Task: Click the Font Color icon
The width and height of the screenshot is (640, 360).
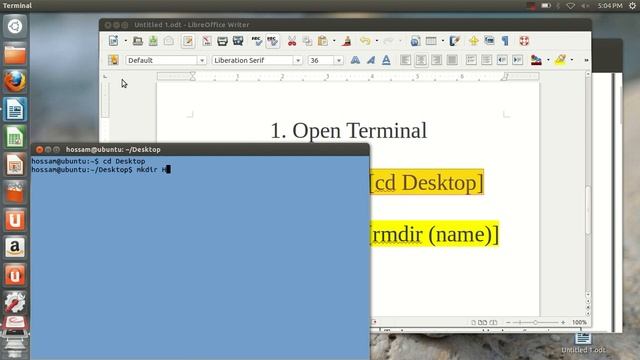Action: click(x=536, y=60)
